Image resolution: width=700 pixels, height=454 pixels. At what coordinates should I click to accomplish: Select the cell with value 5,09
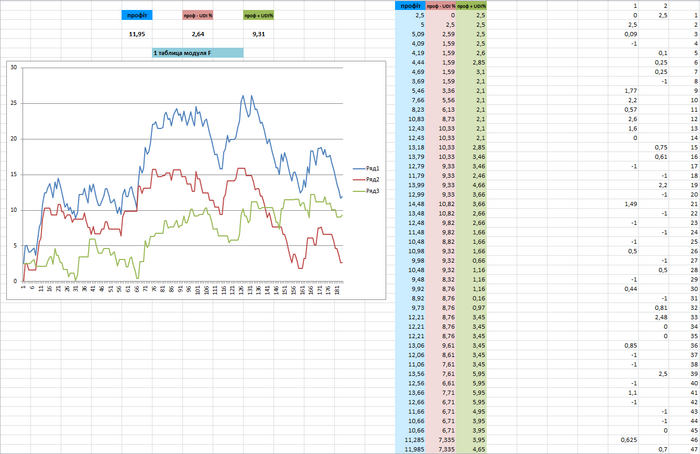click(410, 34)
